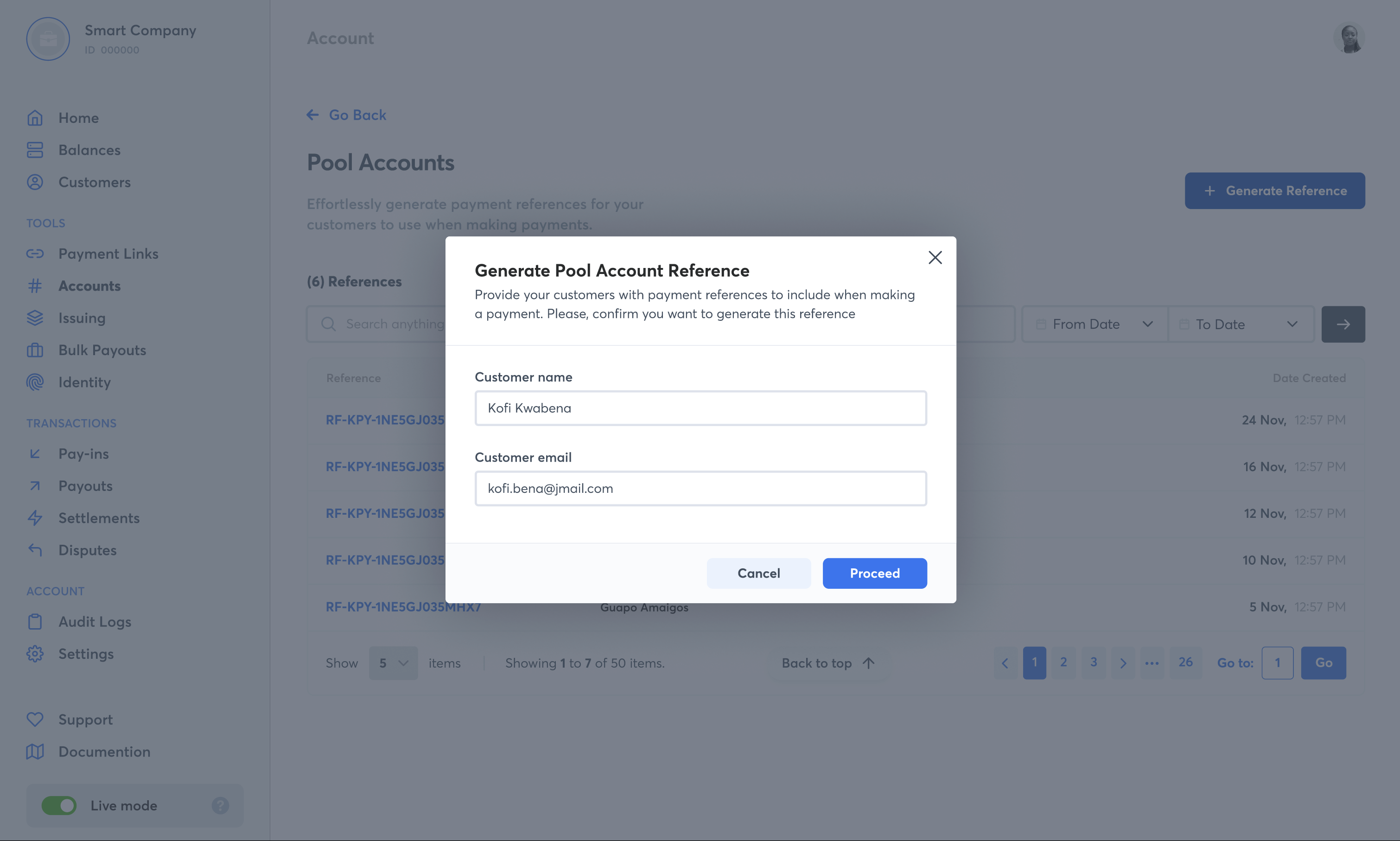Click the Back to top link
The image size is (1400, 841).
point(828,663)
